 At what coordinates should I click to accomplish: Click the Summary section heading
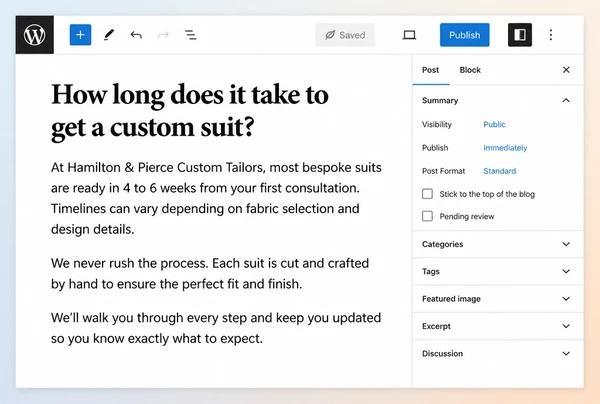(x=440, y=100)
